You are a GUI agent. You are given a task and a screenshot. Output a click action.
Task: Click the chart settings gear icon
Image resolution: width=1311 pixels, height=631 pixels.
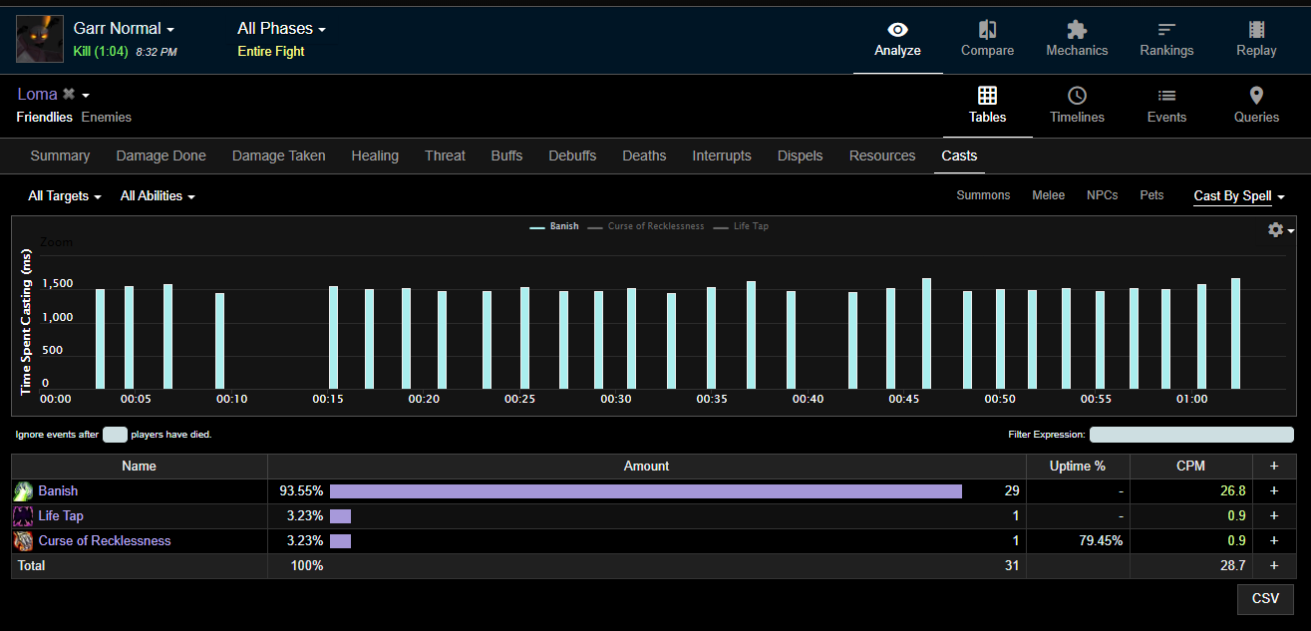click(x=1275, y=230)
